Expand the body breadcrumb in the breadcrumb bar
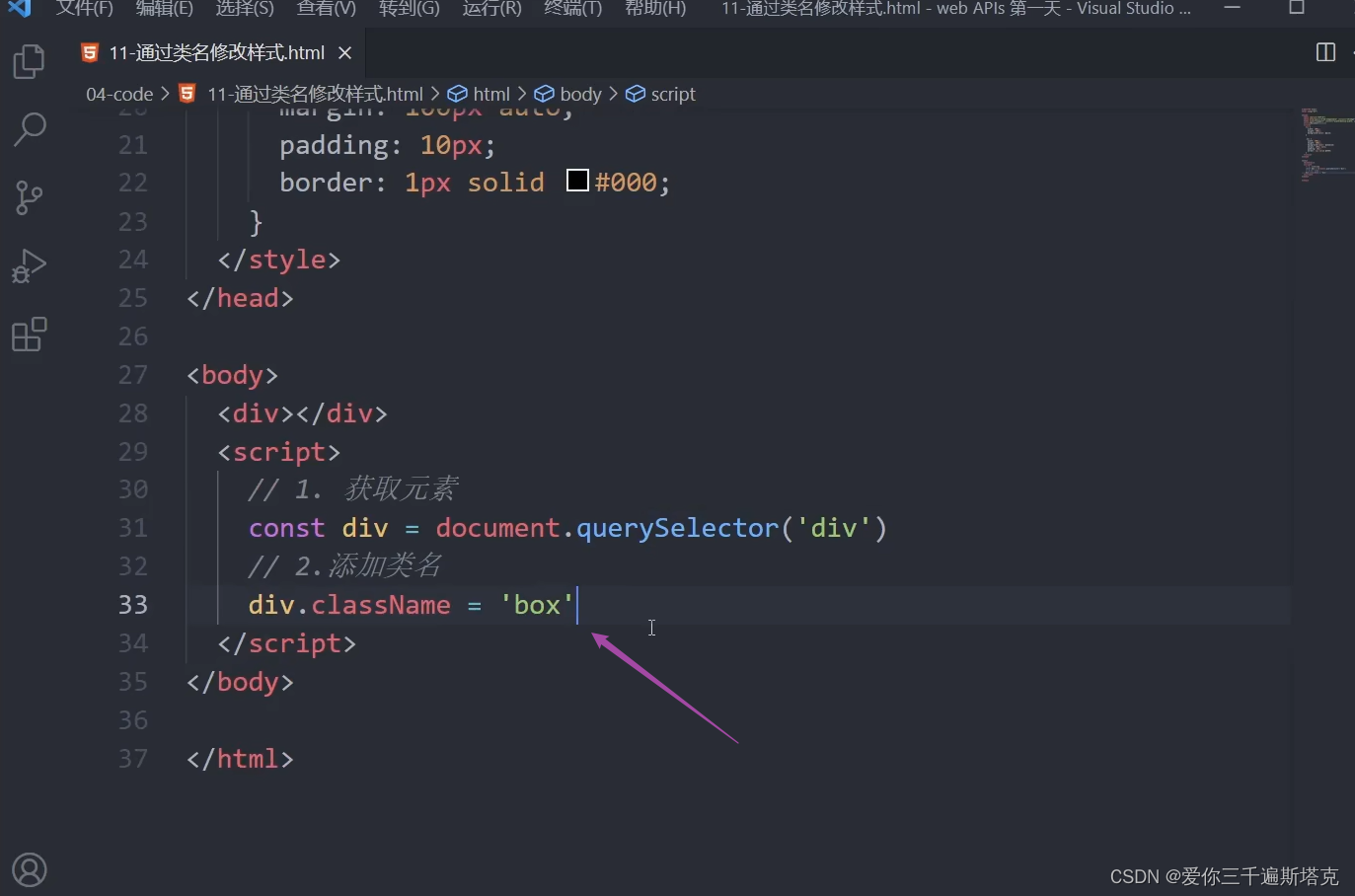Image resolution: width=1355 pixels, height=896 pixels. 580,93
